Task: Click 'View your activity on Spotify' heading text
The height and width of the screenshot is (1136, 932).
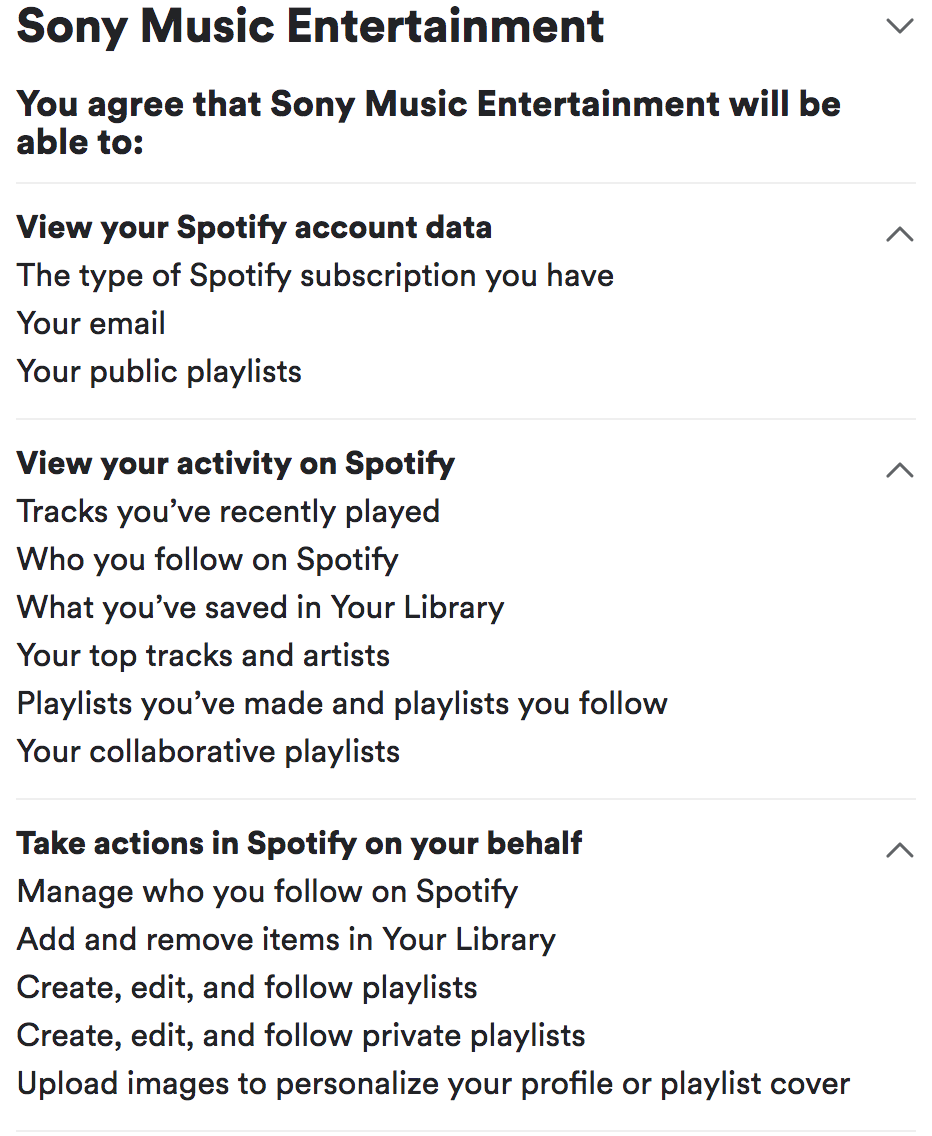Action: [x=236, y=464]
